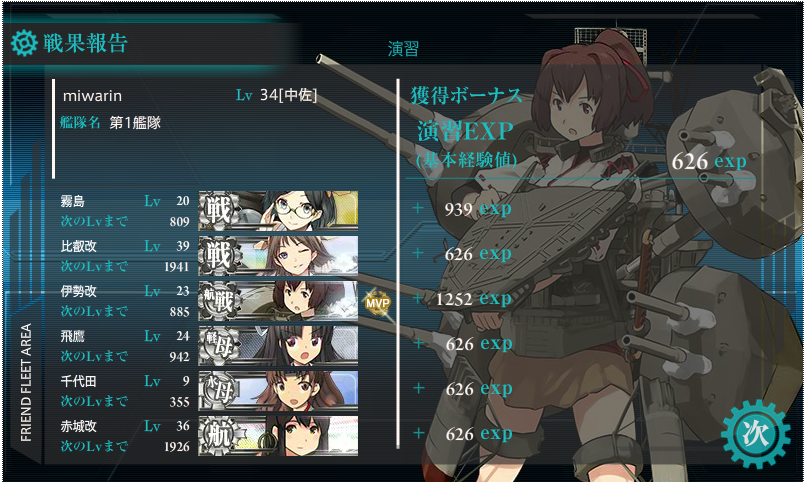The height and width of the screenshot is (482, 804).
Task: Select the 赤城改 portrait banner
Action: 278,436
